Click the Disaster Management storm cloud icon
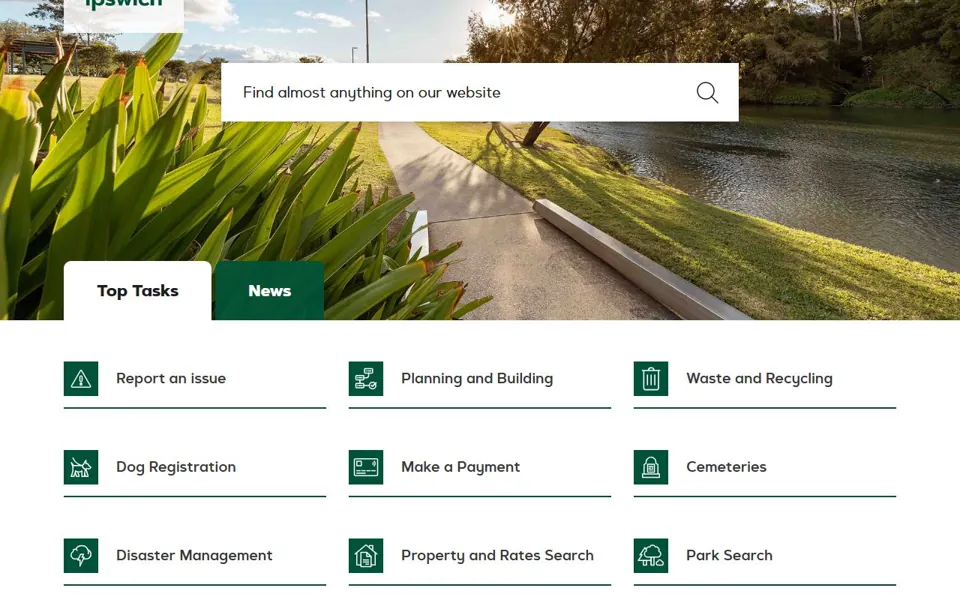The height and width of the screenshot is (600, 960). (81, 555)
